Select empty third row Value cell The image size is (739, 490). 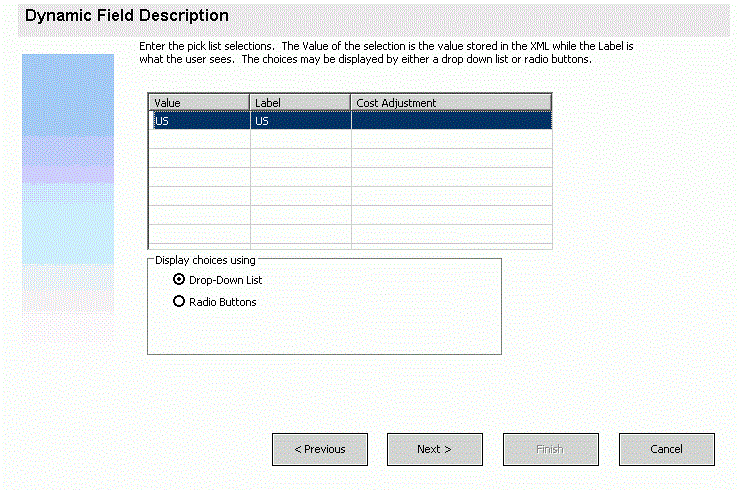click(x=199, y=158)
